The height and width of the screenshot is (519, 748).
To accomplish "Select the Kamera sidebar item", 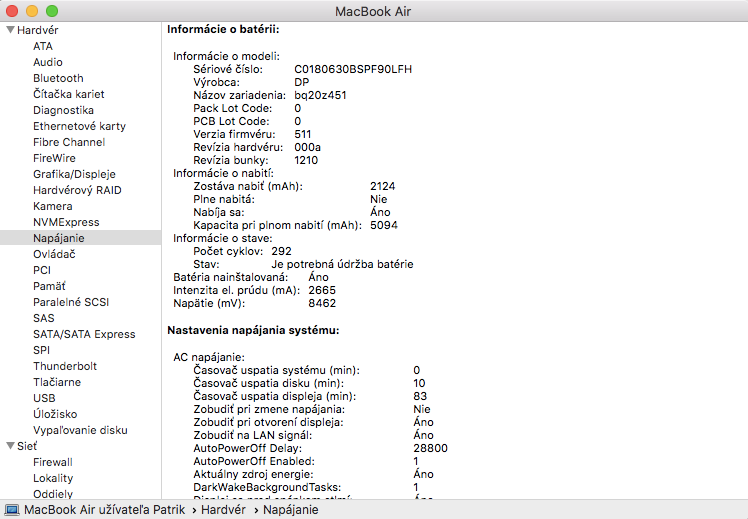I will click(52, 206).
